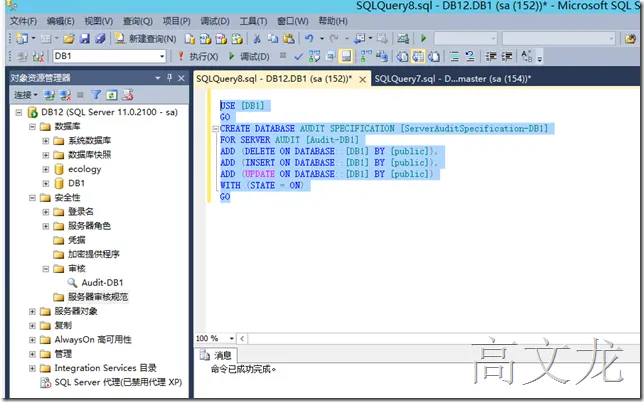Viewport: 644px width, 402px height.
Task: Open the 视图(V) menu
Action: click(99, 21)
